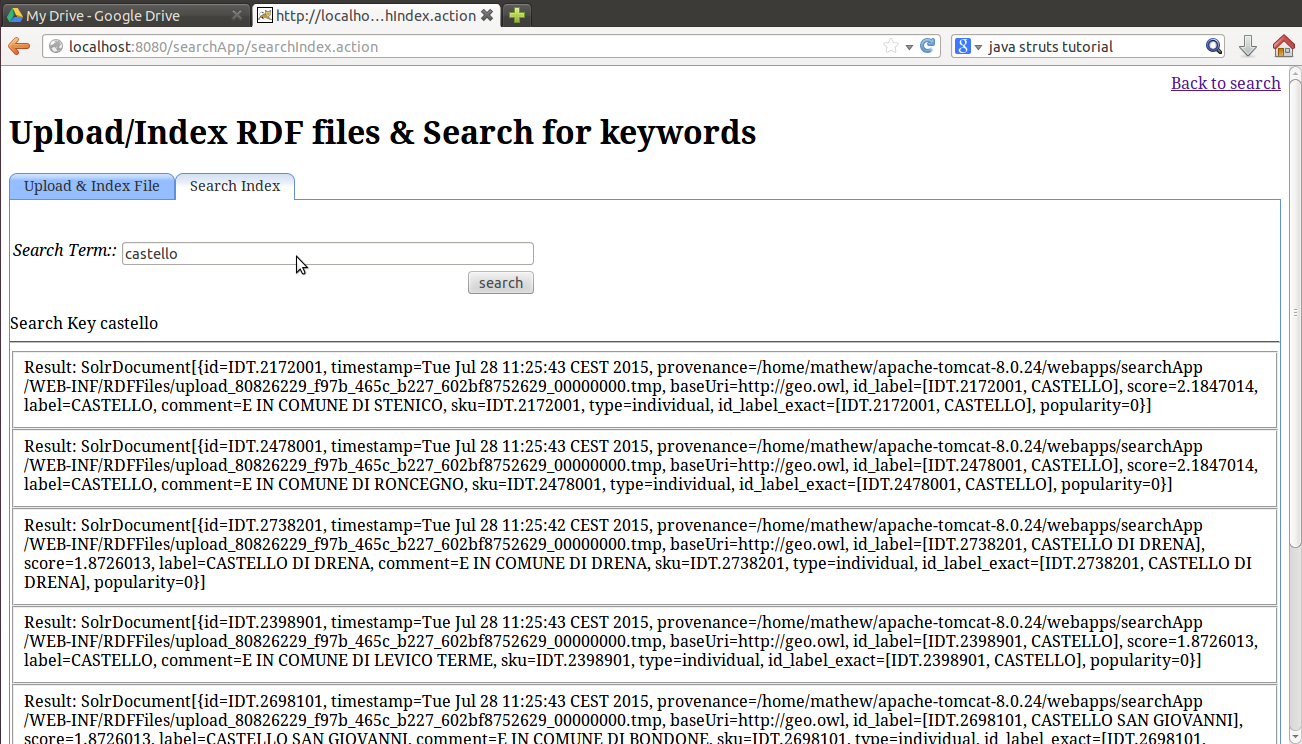Open the URL history dropdown arrow
The height and width of the screenshot is (744, 1302).
click(x=909, y=47)
